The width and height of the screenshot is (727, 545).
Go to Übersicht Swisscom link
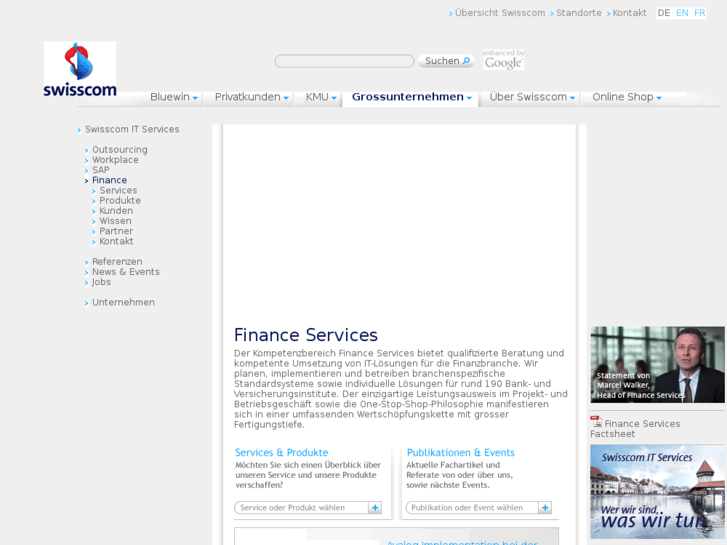(x=500, y=13)
